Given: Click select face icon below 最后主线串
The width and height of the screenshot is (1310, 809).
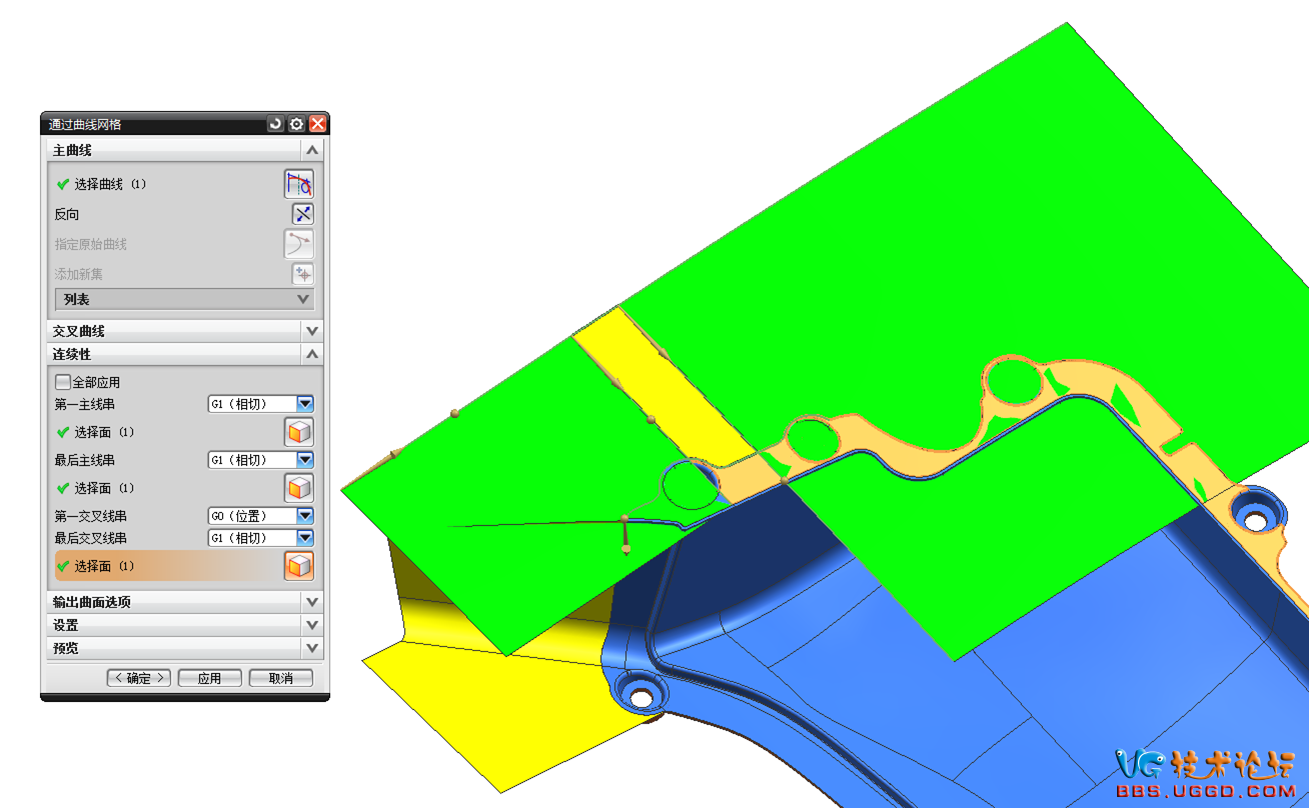Looking at the screenshot, I should coord(299,488).
